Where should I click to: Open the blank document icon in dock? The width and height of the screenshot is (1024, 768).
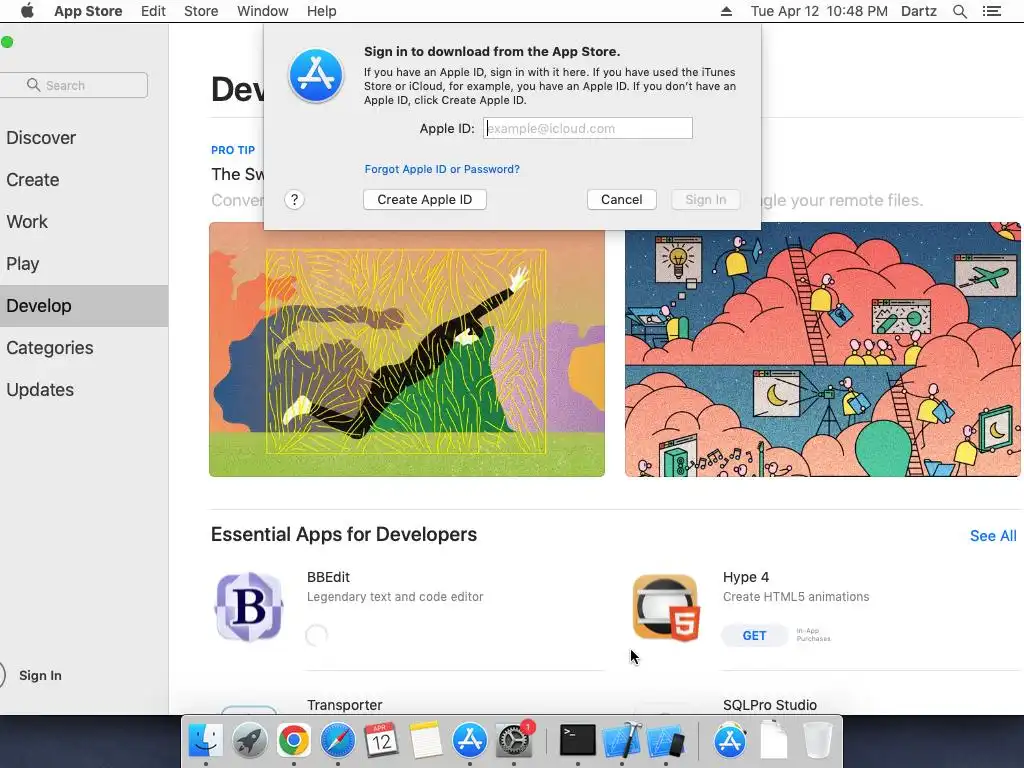pos(774,741)
